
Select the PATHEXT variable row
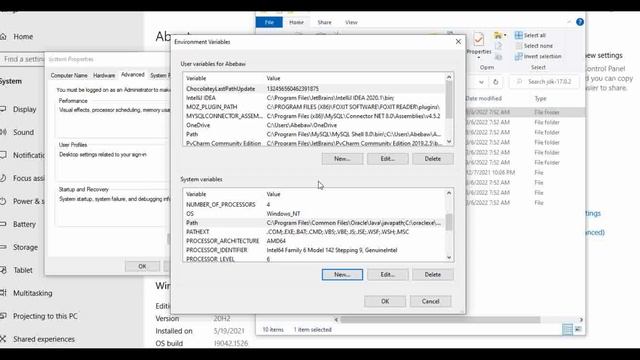(x=314, y=232)
